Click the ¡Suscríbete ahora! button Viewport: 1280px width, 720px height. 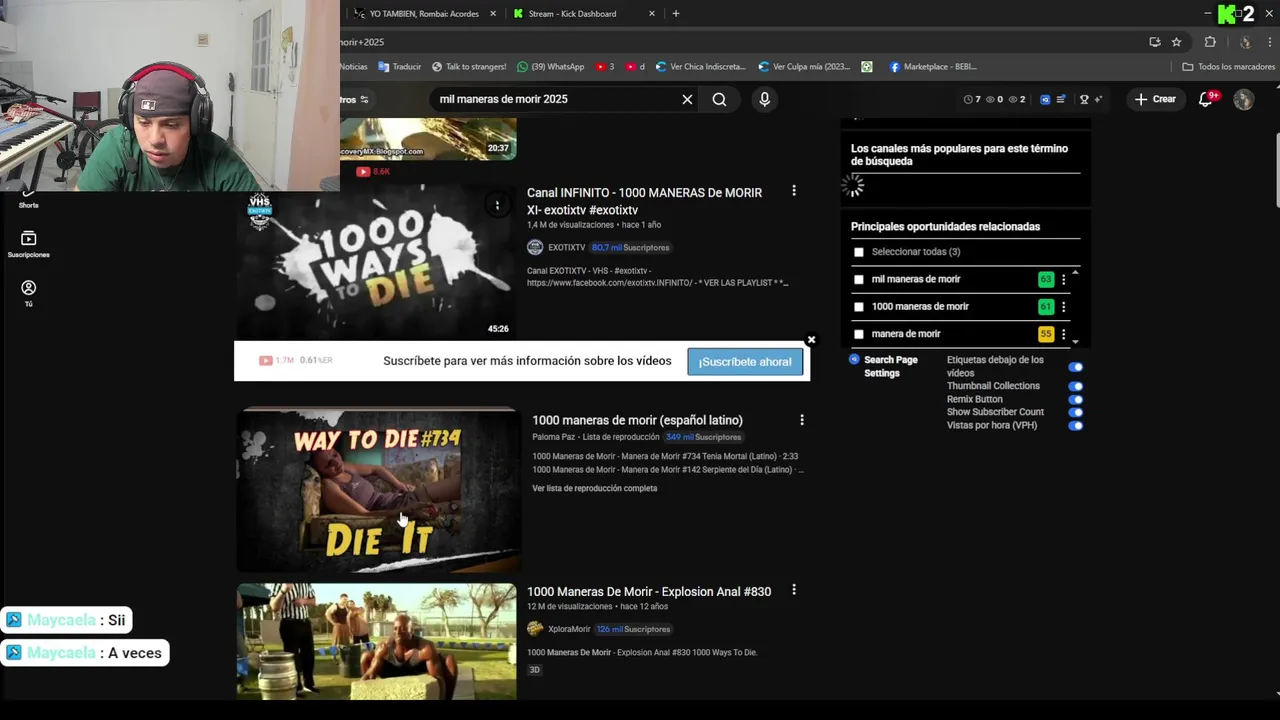point(745,362)
